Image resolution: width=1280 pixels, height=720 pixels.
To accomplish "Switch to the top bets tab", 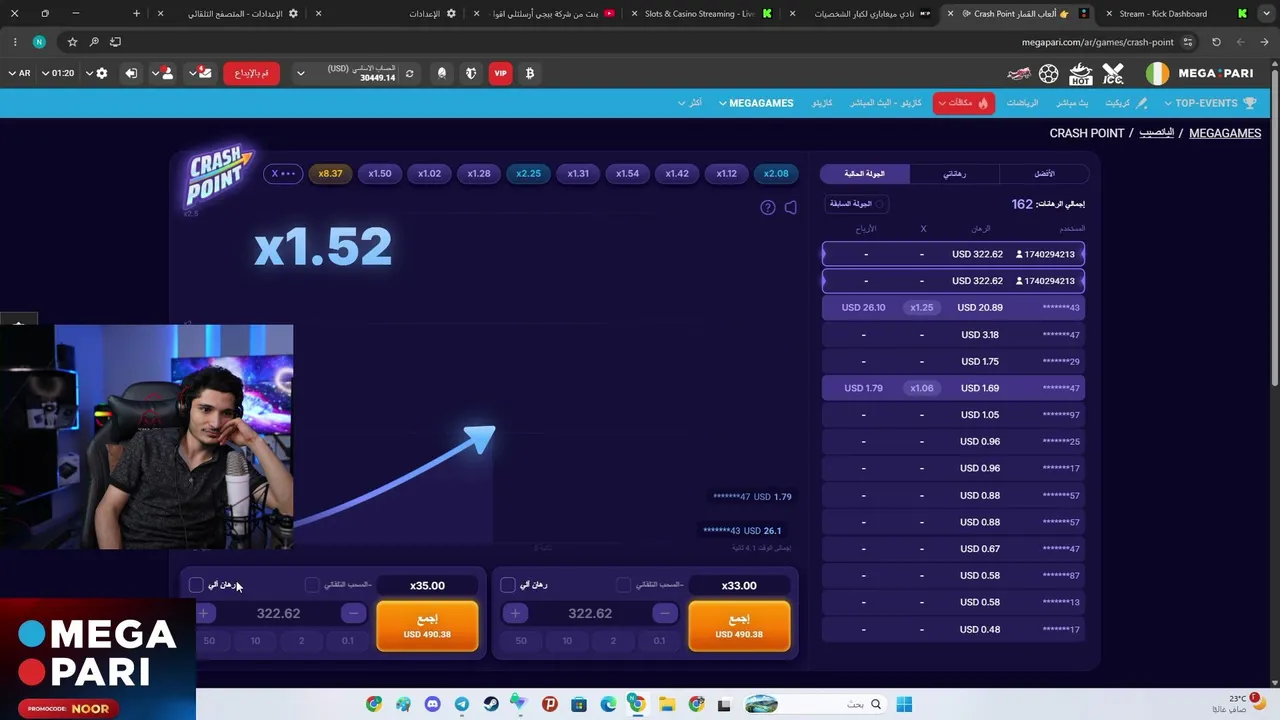I will 1044,174.
